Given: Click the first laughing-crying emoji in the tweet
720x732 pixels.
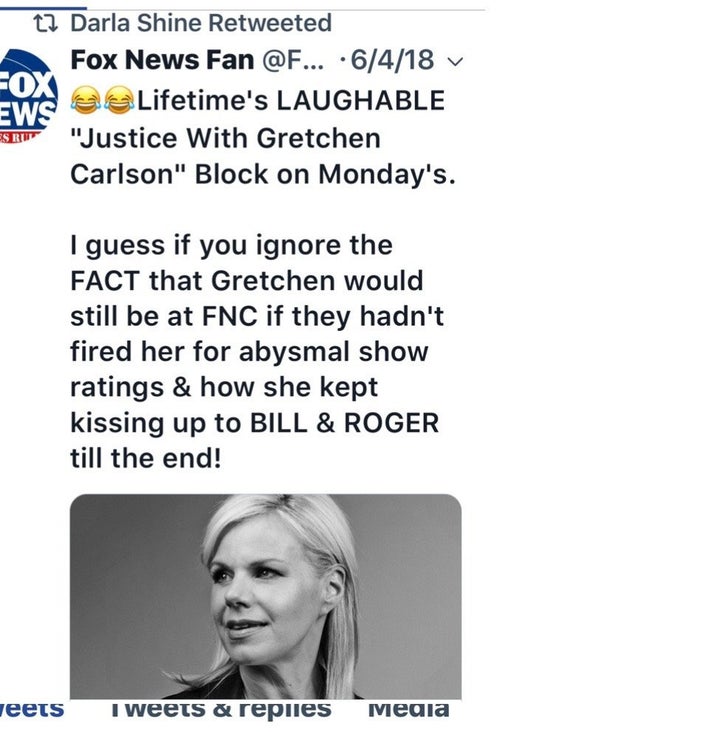Looking at the screenshot, I should 85,100.
